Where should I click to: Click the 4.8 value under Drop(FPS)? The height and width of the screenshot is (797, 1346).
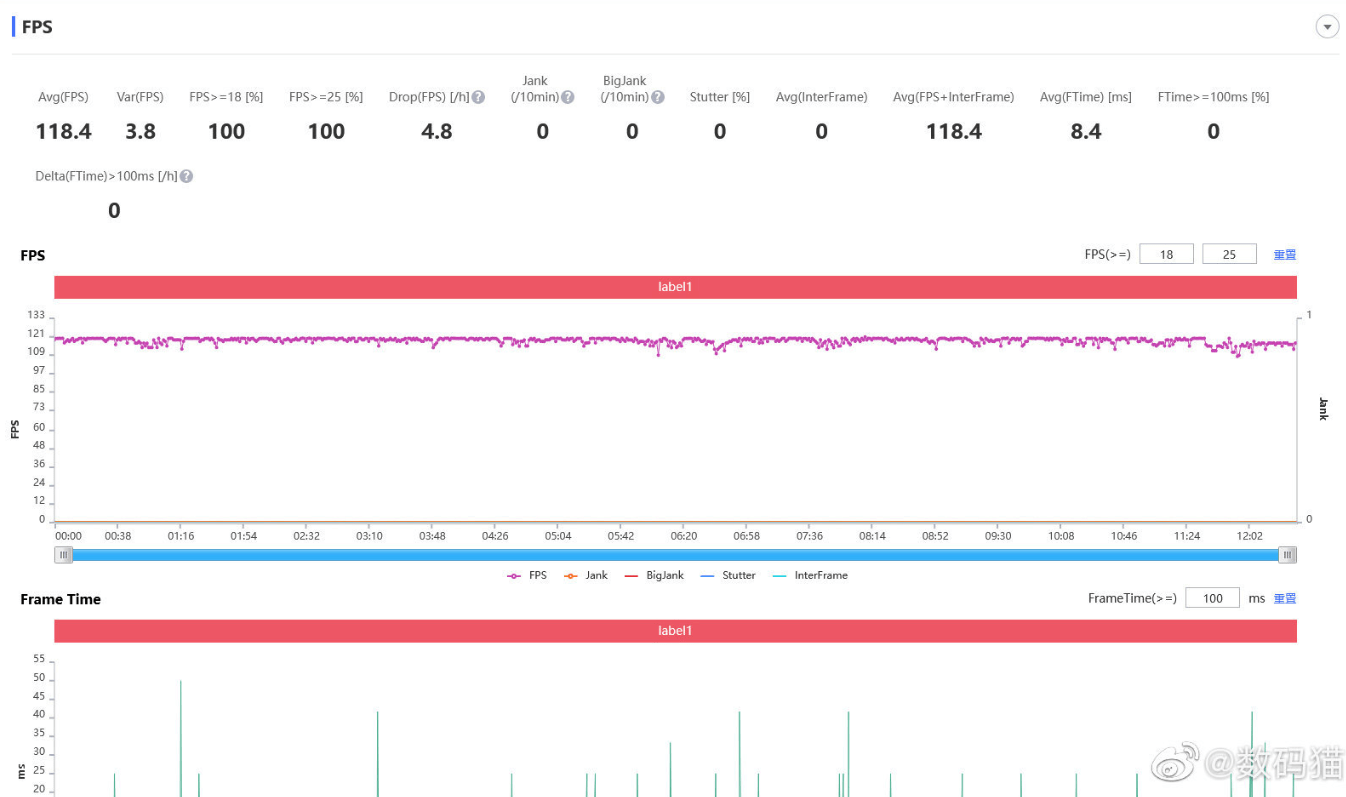[x=437, y=131]
